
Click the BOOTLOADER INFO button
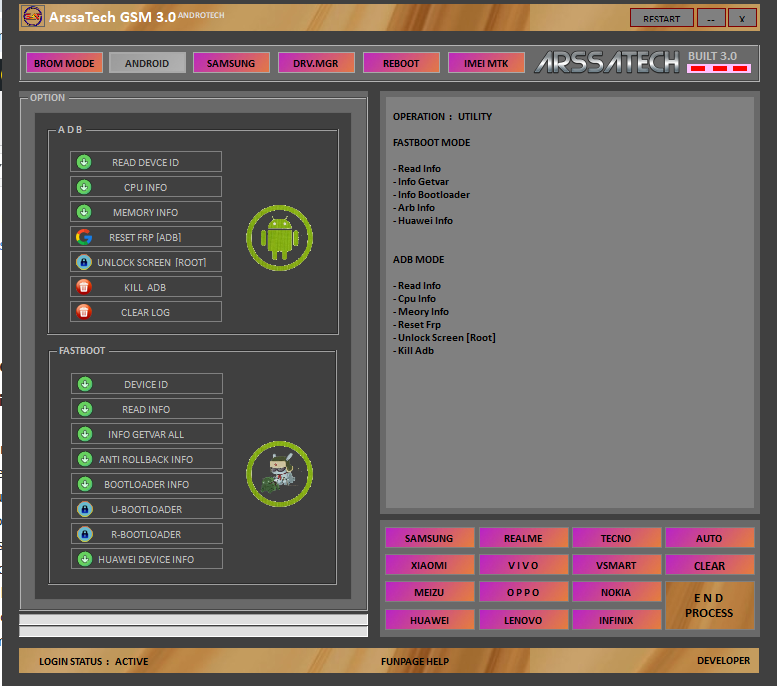(147, 484)
